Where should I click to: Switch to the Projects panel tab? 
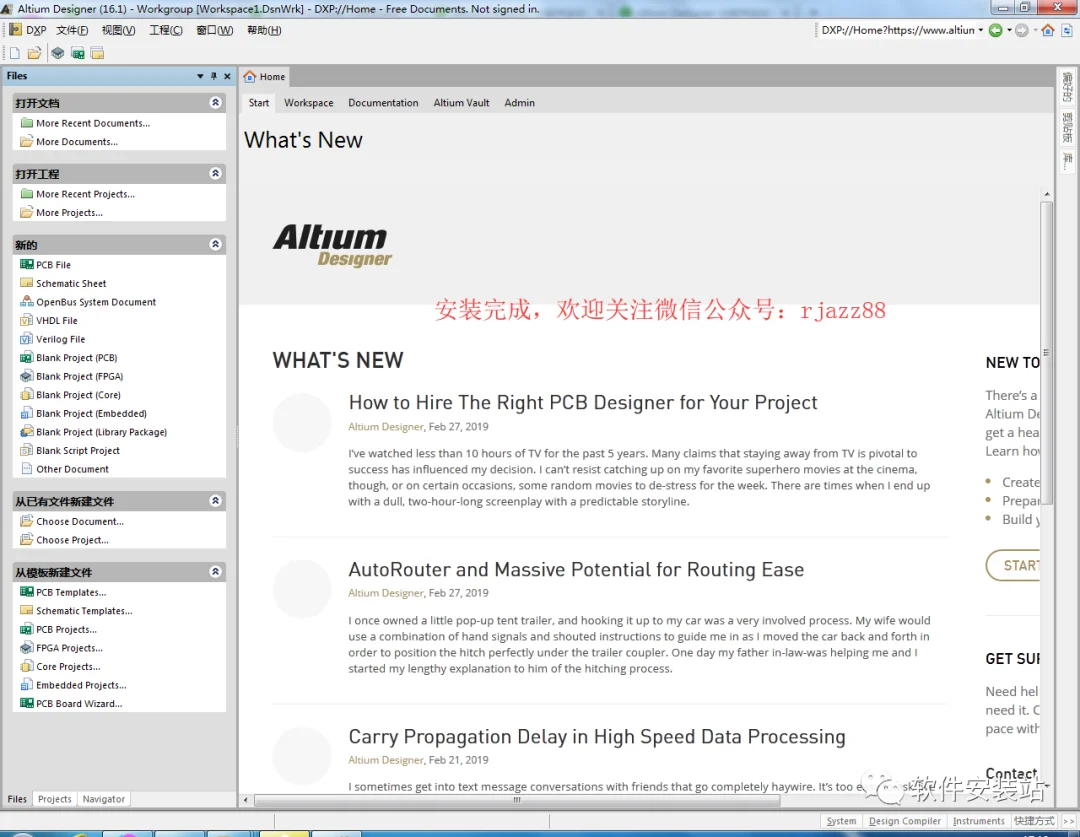pyautogui.click(x=54, y=799)
